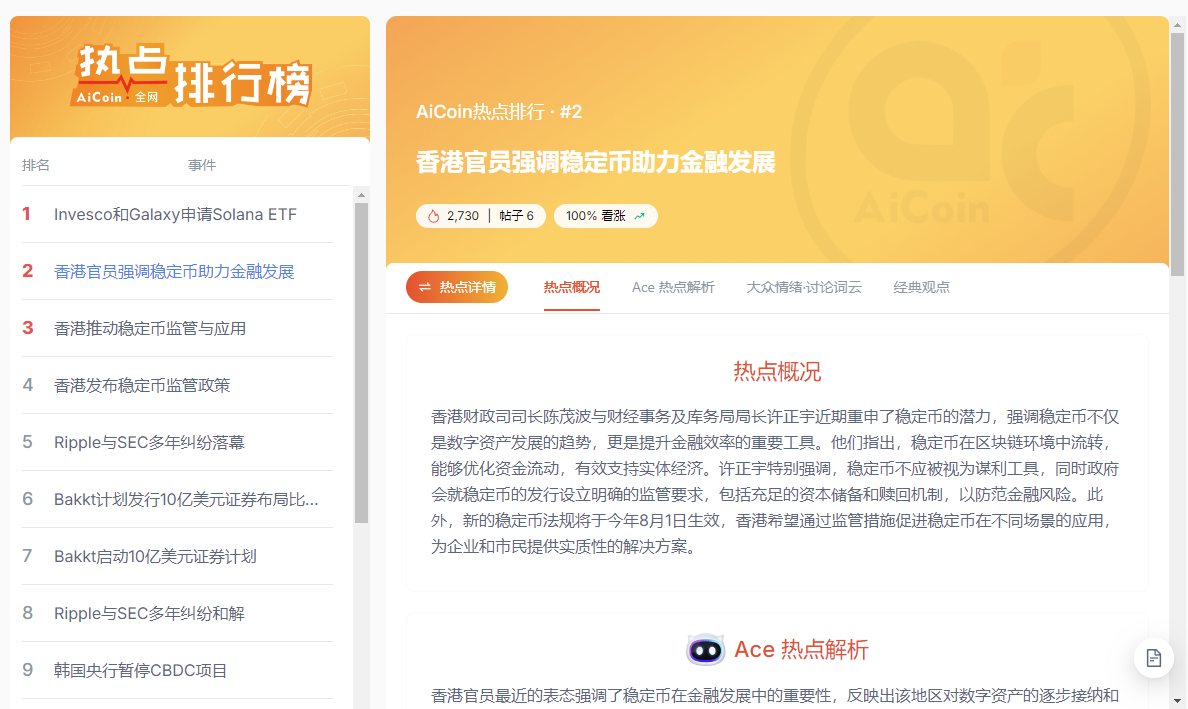Click the 排名 column header
The image size is (1188, 709).
tap(36, 165)
